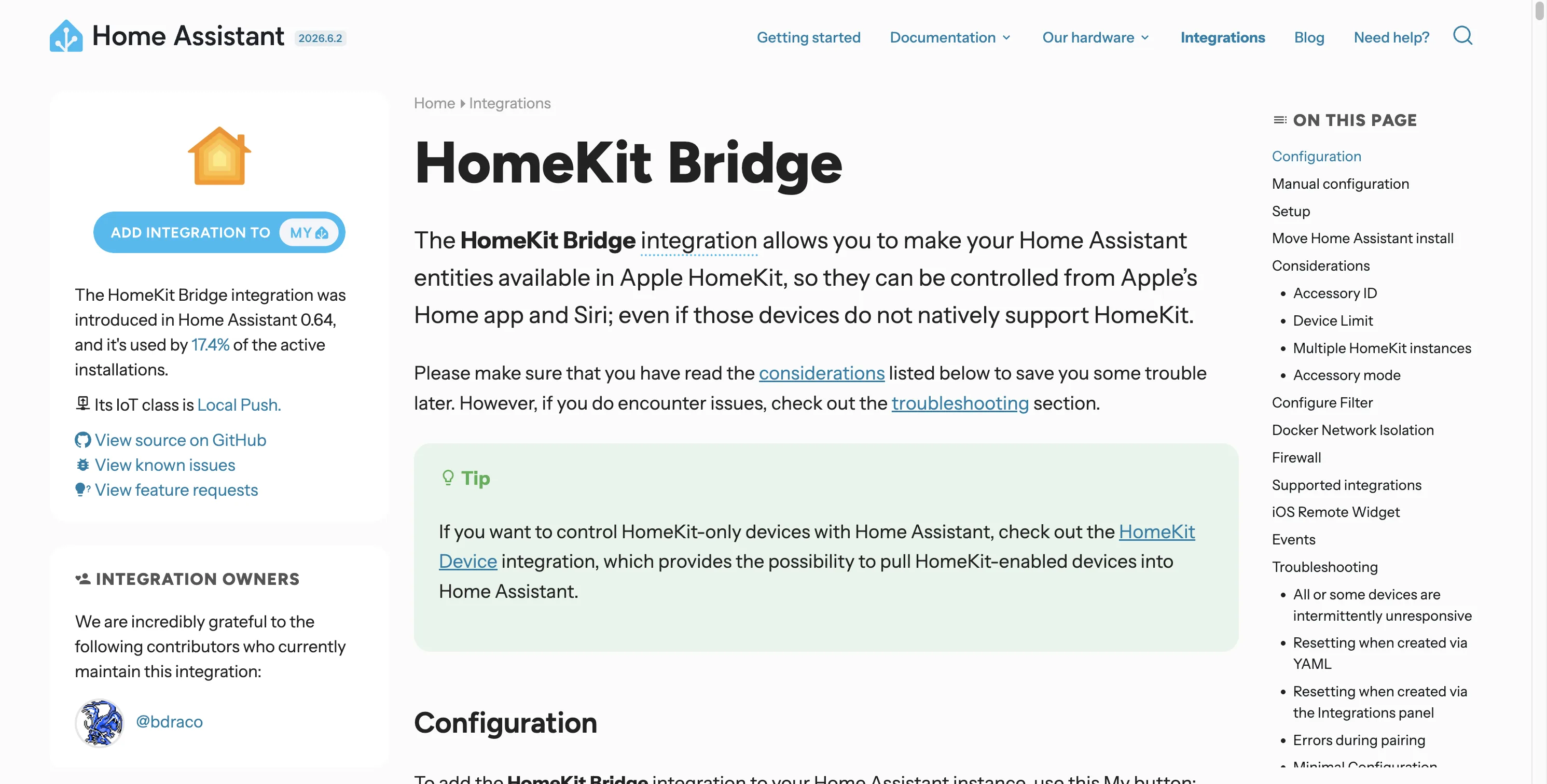Open View known issues link
Image resolution: width=1547 pixels, height=784 pixels.
164,465
